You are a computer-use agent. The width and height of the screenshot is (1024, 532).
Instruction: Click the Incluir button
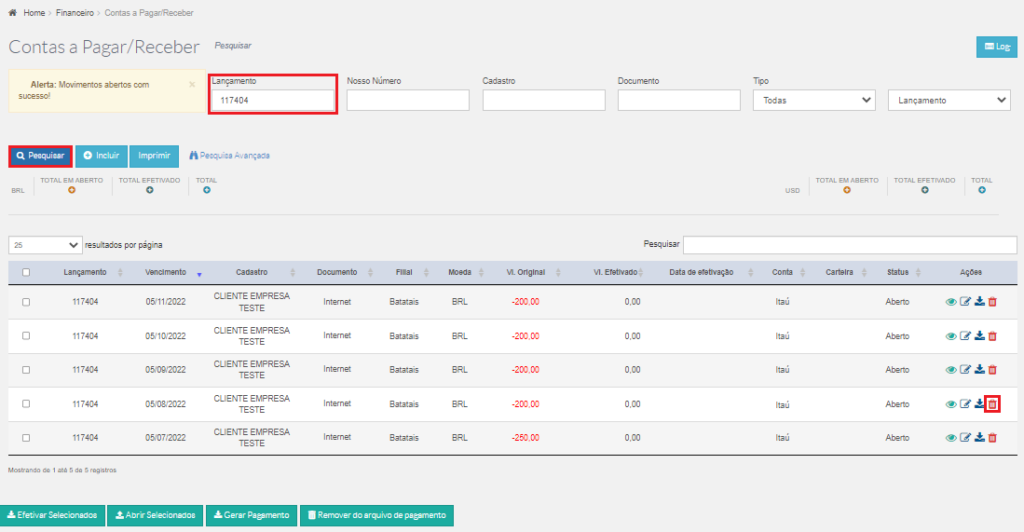101,156
